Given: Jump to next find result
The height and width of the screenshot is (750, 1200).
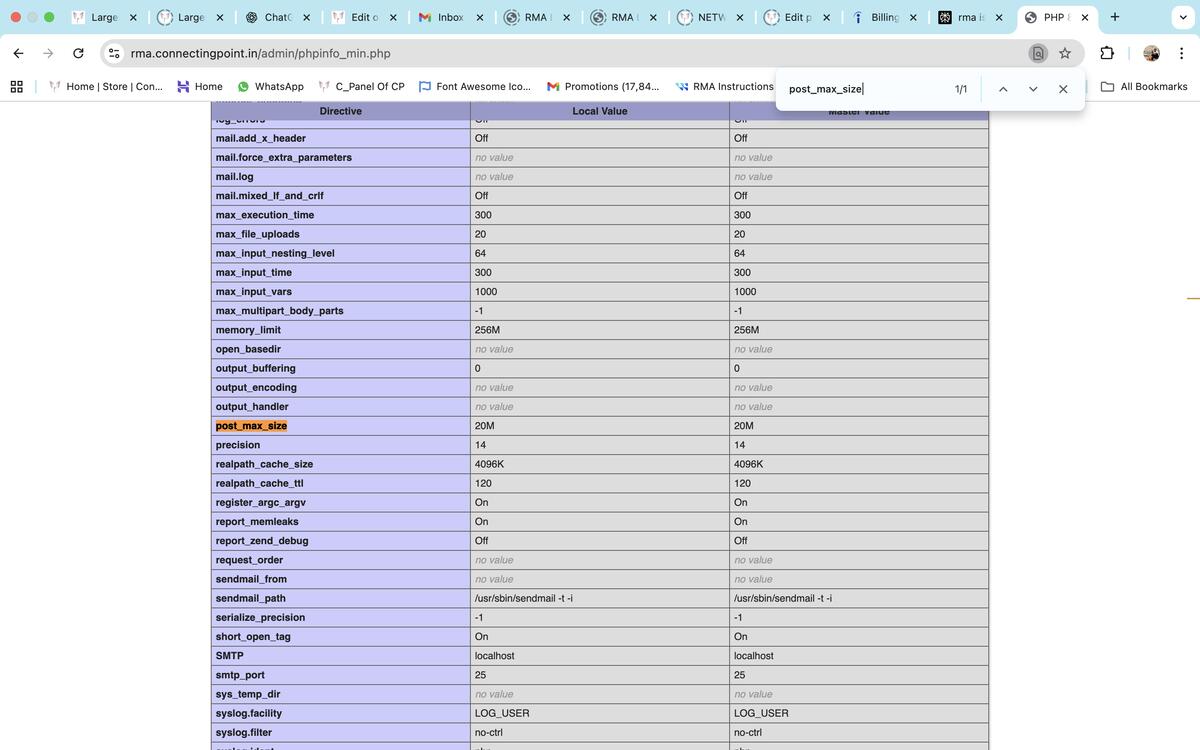Looking at the screenshot, I should 1033,89.
